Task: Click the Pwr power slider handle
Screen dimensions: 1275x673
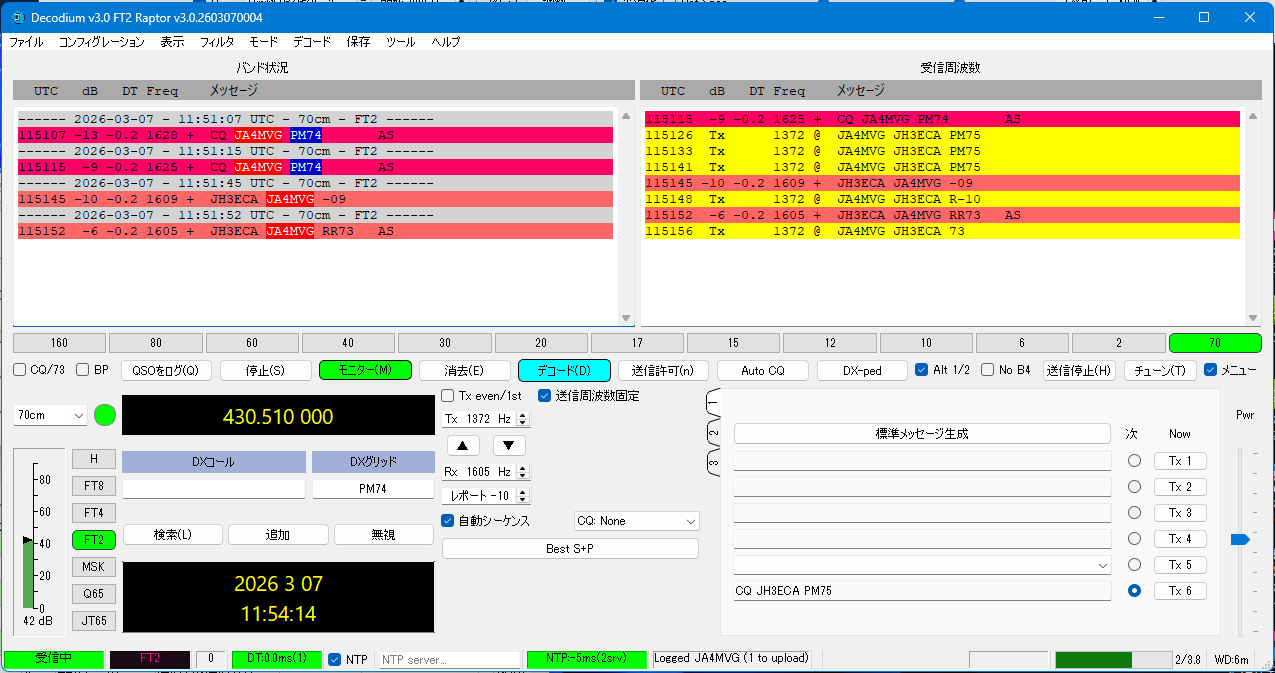Action: click(x=1240, y=539)
